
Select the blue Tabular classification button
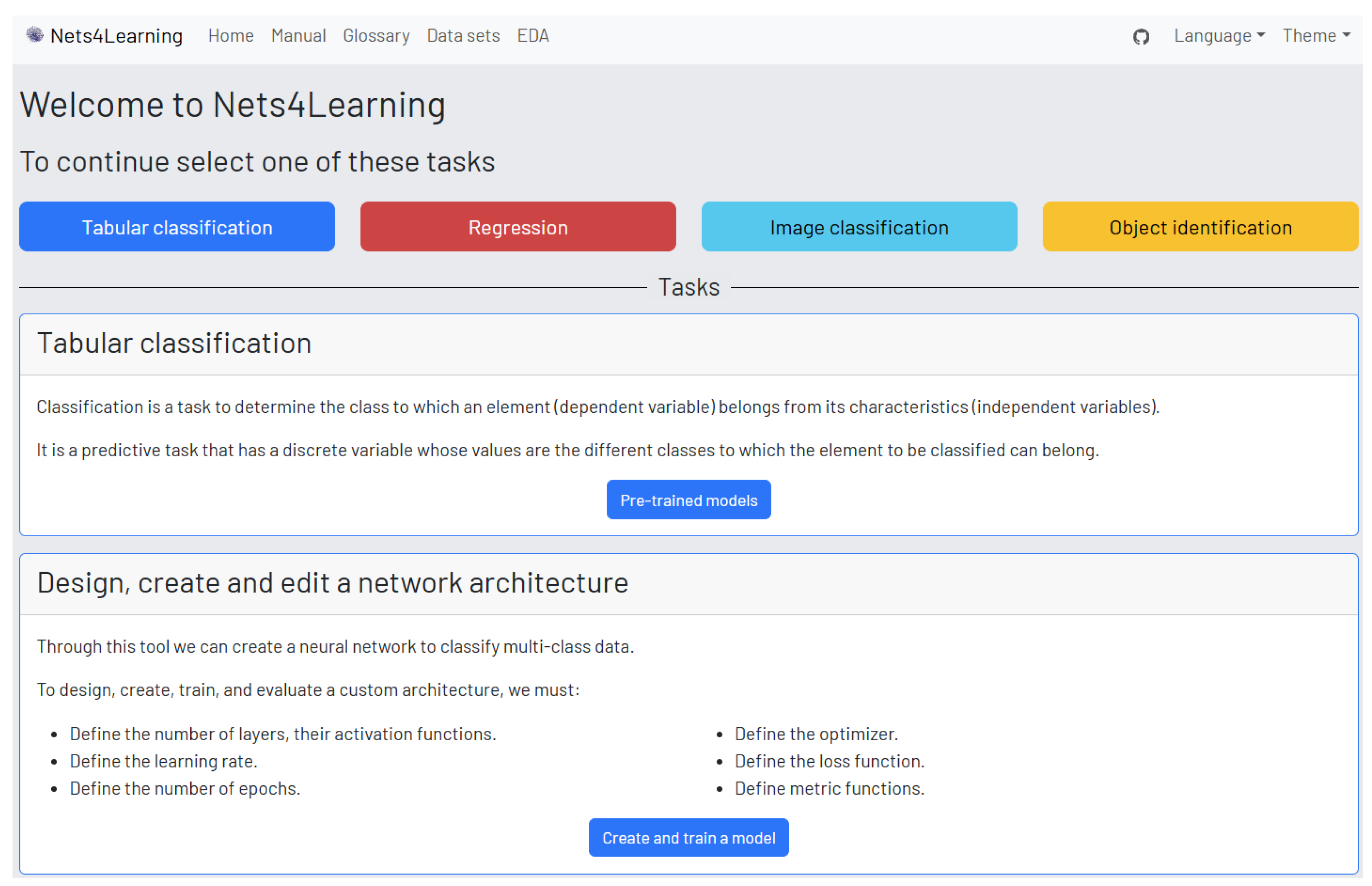pos(177,226)
